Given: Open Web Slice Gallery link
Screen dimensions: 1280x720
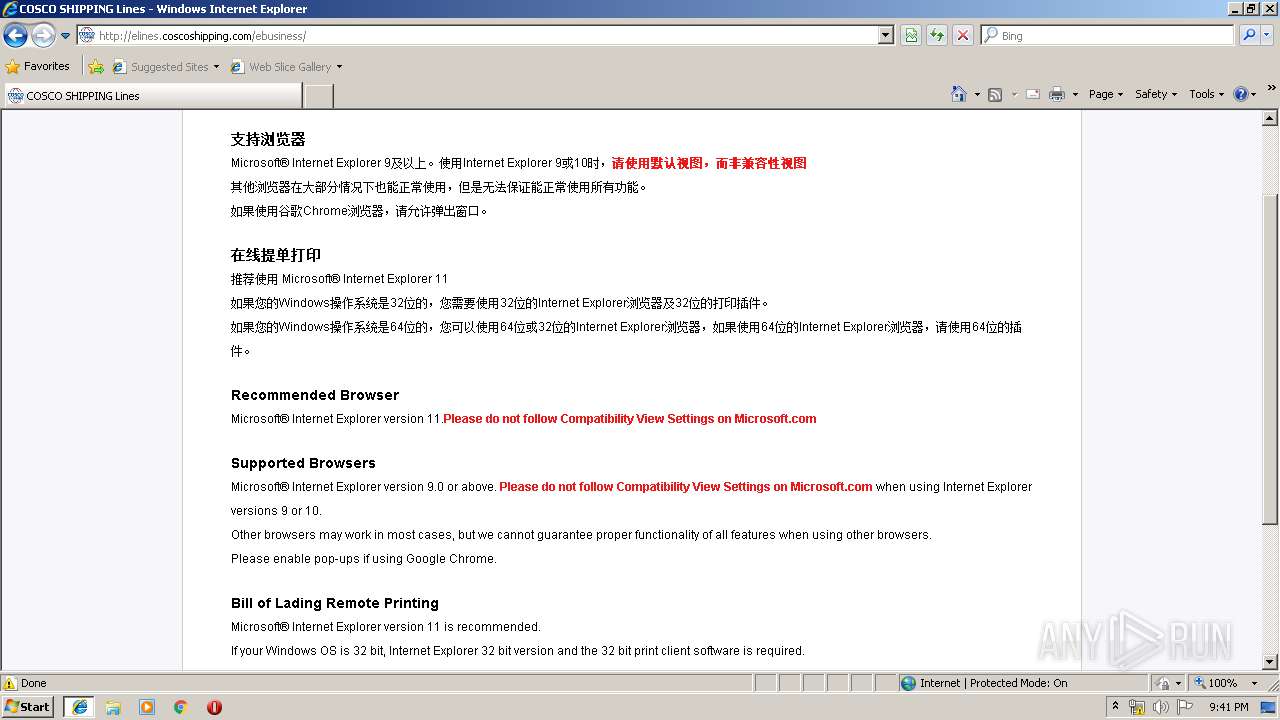Looking at the screenshot, I should [280, 67].
